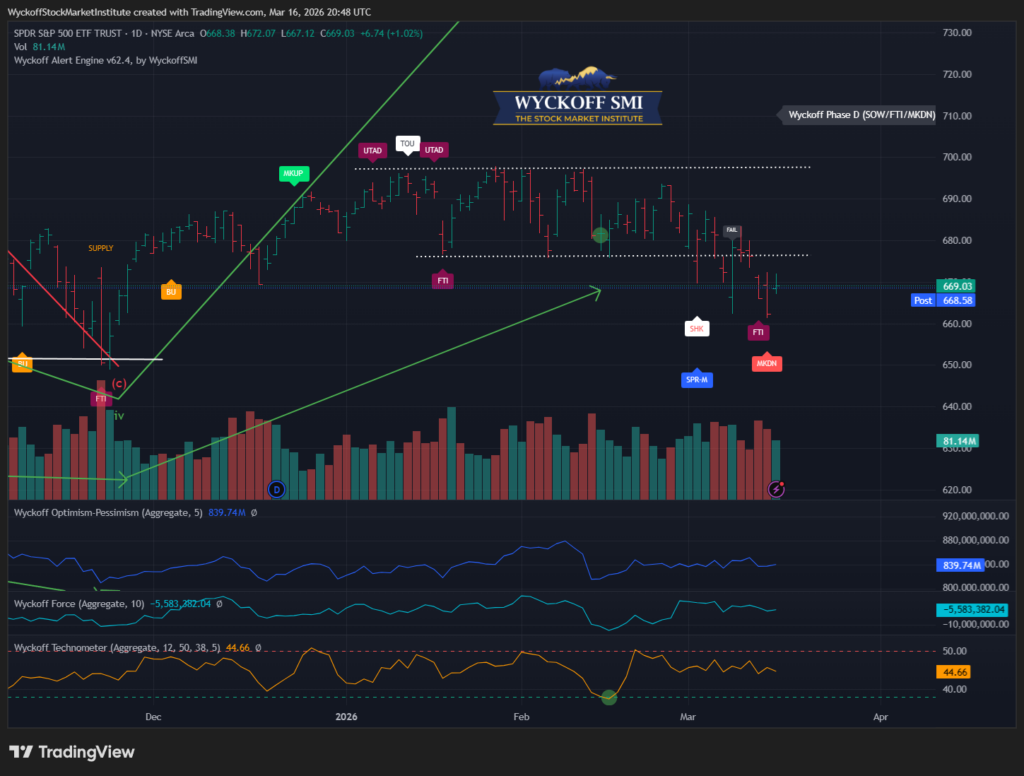Click the green circle on the Technometer
The width and height of the screenshot is (1024, 776).
click(608, 696)
